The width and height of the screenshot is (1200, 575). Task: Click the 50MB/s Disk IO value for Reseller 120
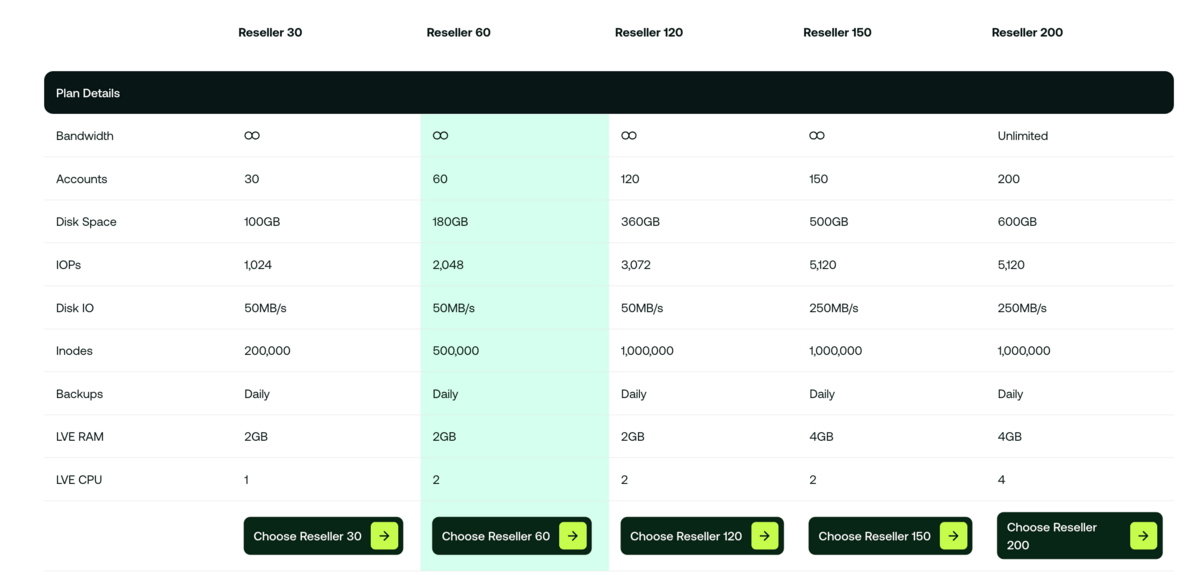pos(642,308)
